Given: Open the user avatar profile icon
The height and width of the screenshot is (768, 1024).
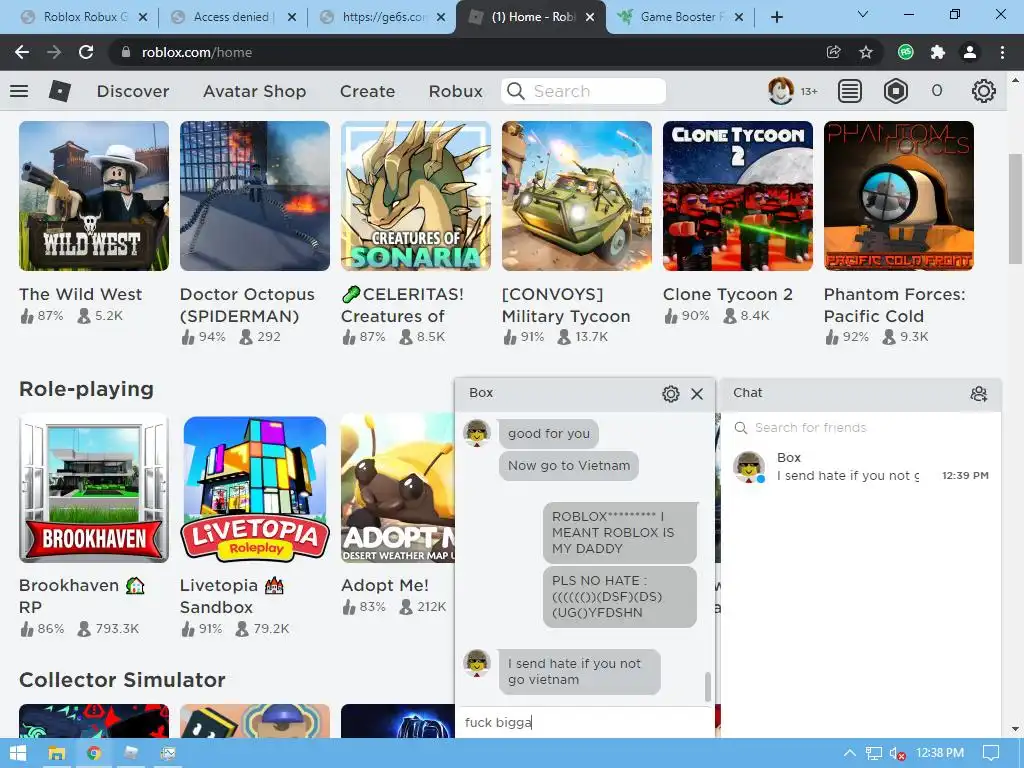Looking at the screenshot, I should click(780, 91).
